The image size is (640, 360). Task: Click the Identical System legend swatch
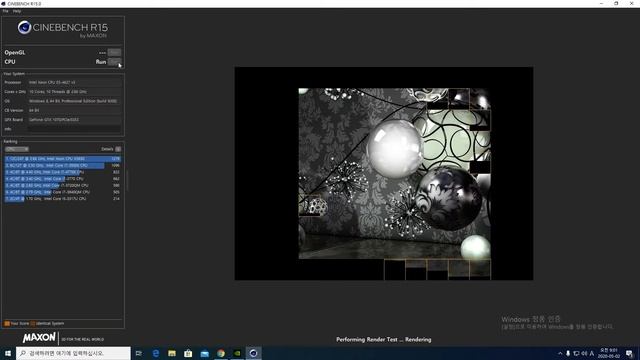pos(33,324)
